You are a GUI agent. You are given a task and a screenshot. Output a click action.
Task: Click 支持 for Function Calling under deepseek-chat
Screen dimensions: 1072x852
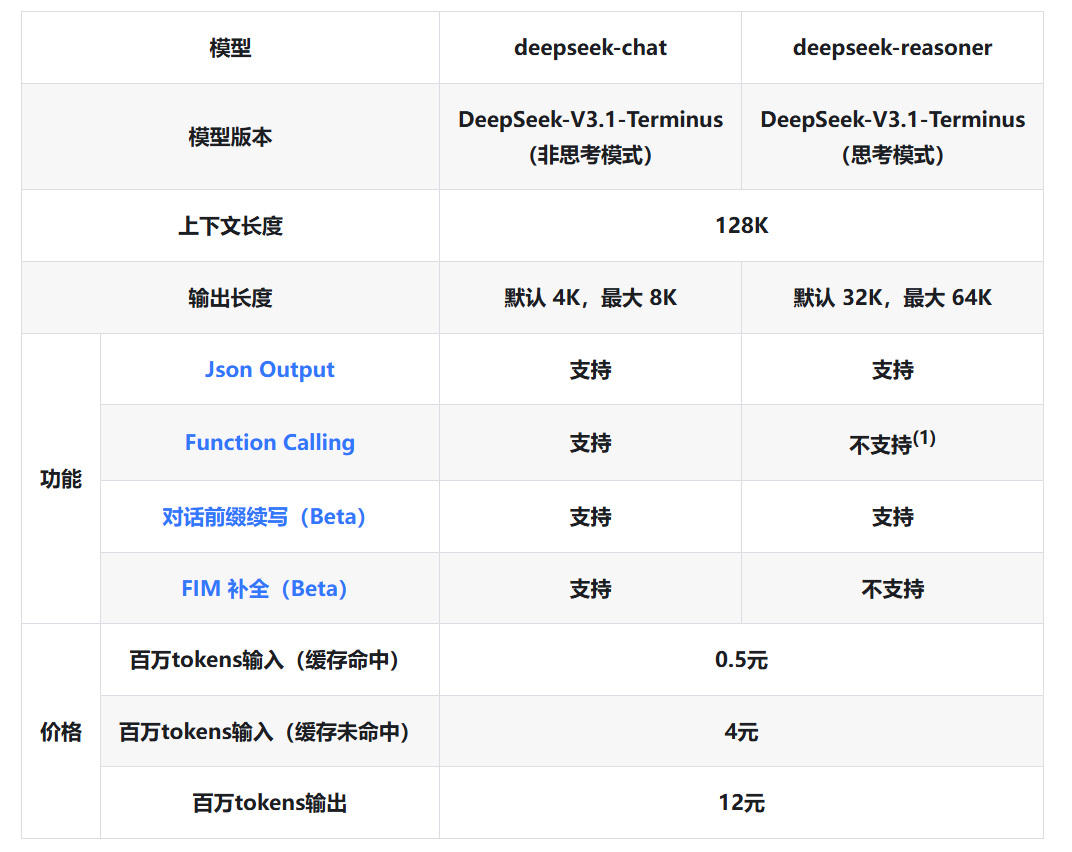point(590,442)
